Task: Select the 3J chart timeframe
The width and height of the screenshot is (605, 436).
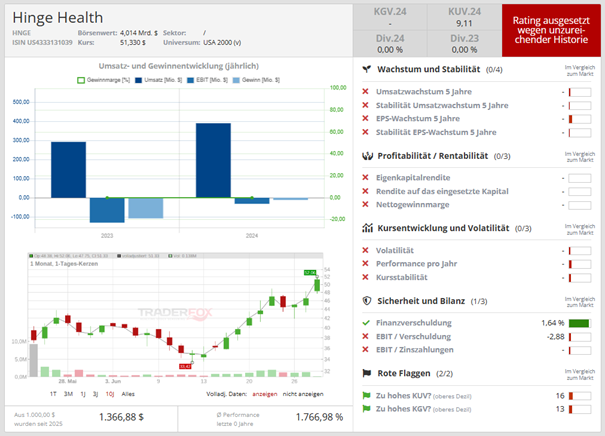Action: pyautogui.click(x=95, y=394)
